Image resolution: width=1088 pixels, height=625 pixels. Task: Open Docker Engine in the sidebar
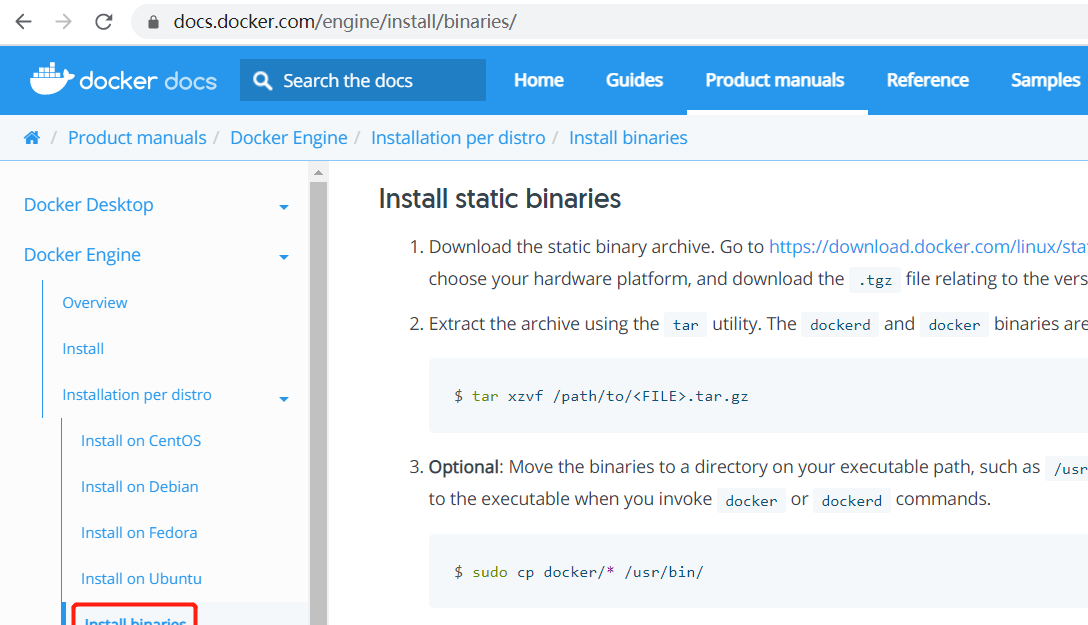click(82, 255)
